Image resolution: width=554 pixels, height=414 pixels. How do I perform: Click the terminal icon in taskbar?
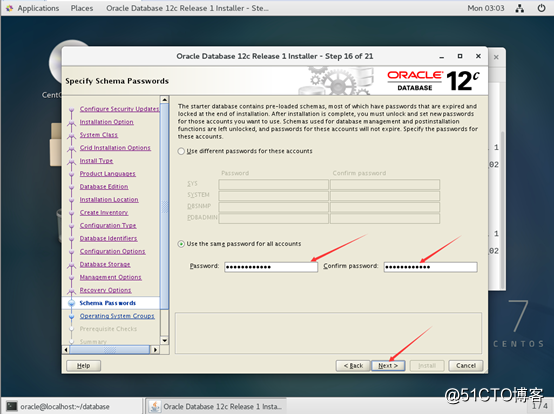point(12,407)
